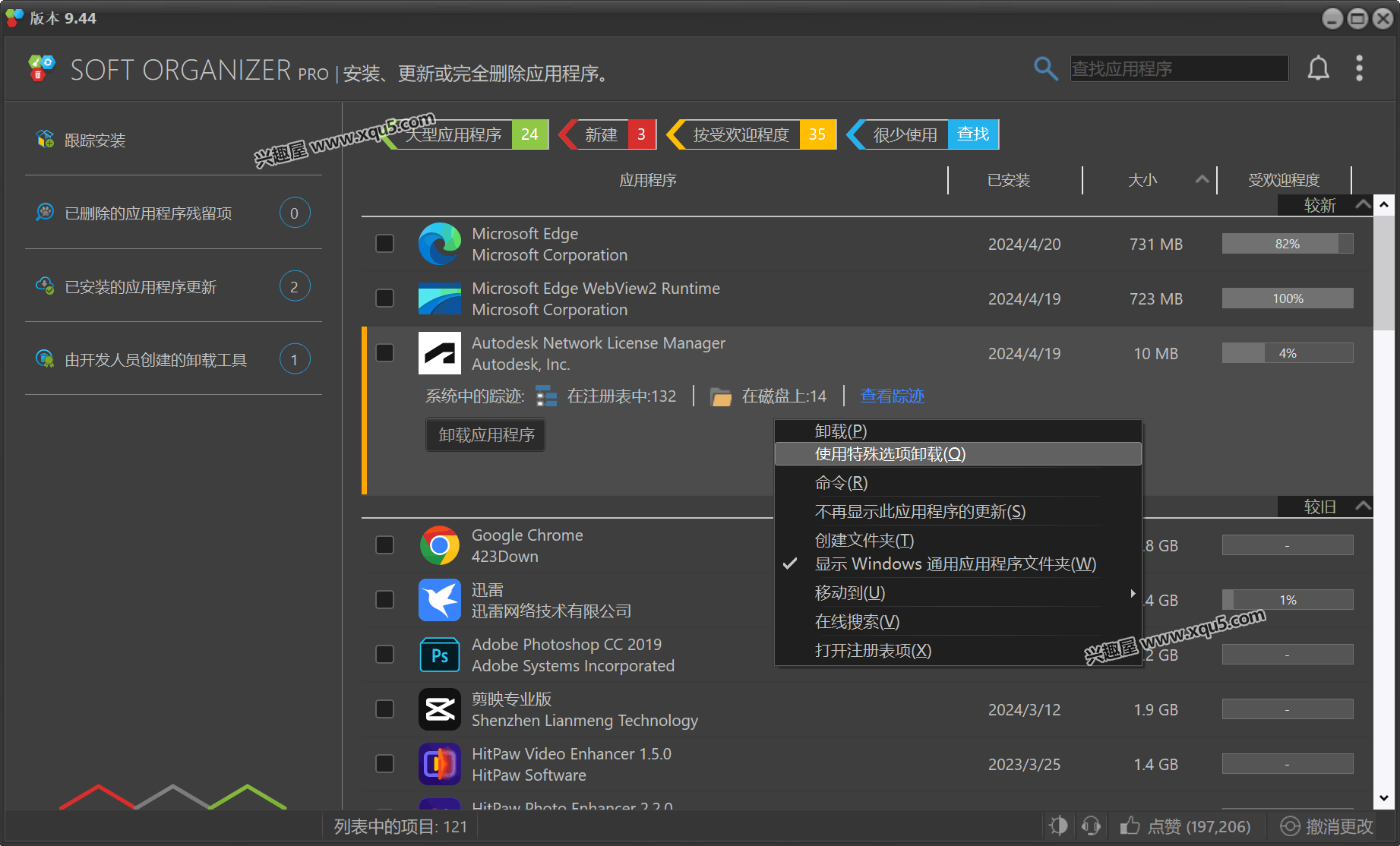Click 查找 on 很少使用 filter

pos(973,134)
